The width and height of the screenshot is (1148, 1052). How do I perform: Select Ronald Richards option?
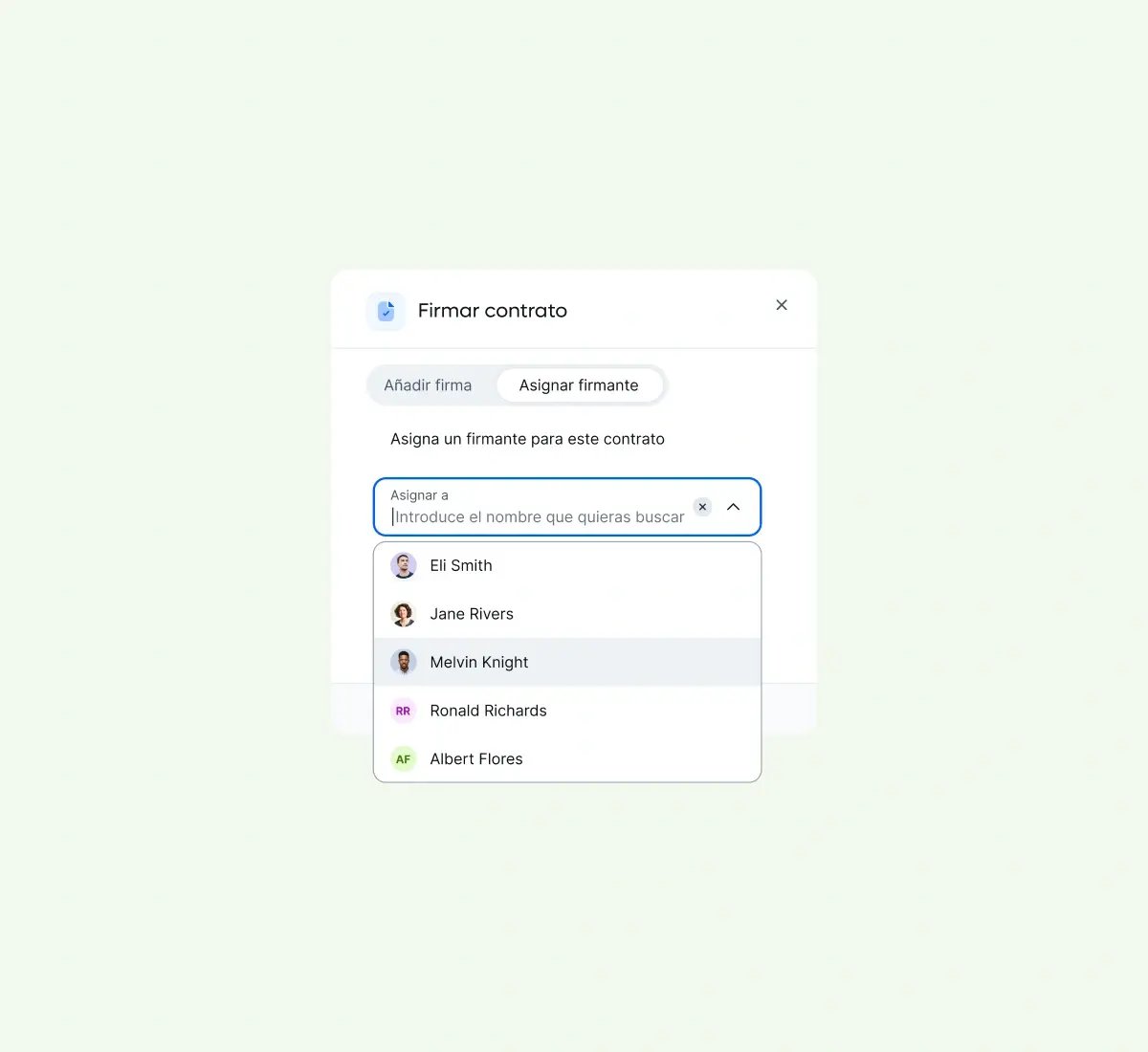pos(567,711)
